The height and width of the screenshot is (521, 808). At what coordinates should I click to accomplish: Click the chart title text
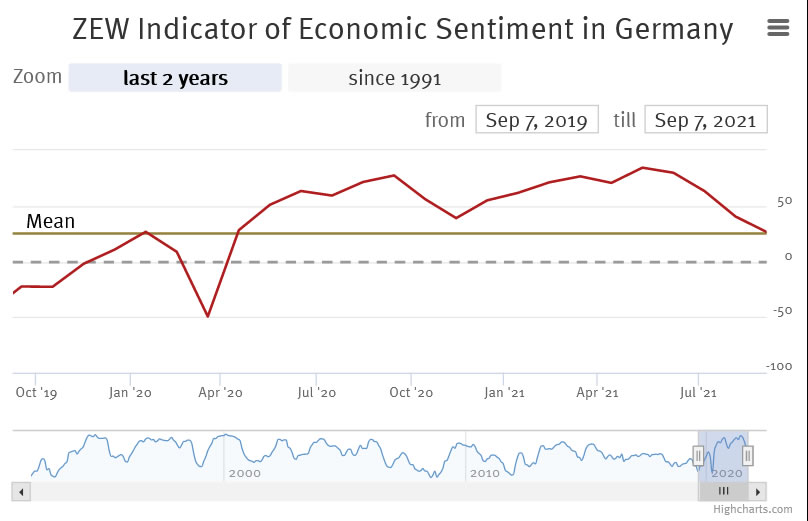coord(402,29)
